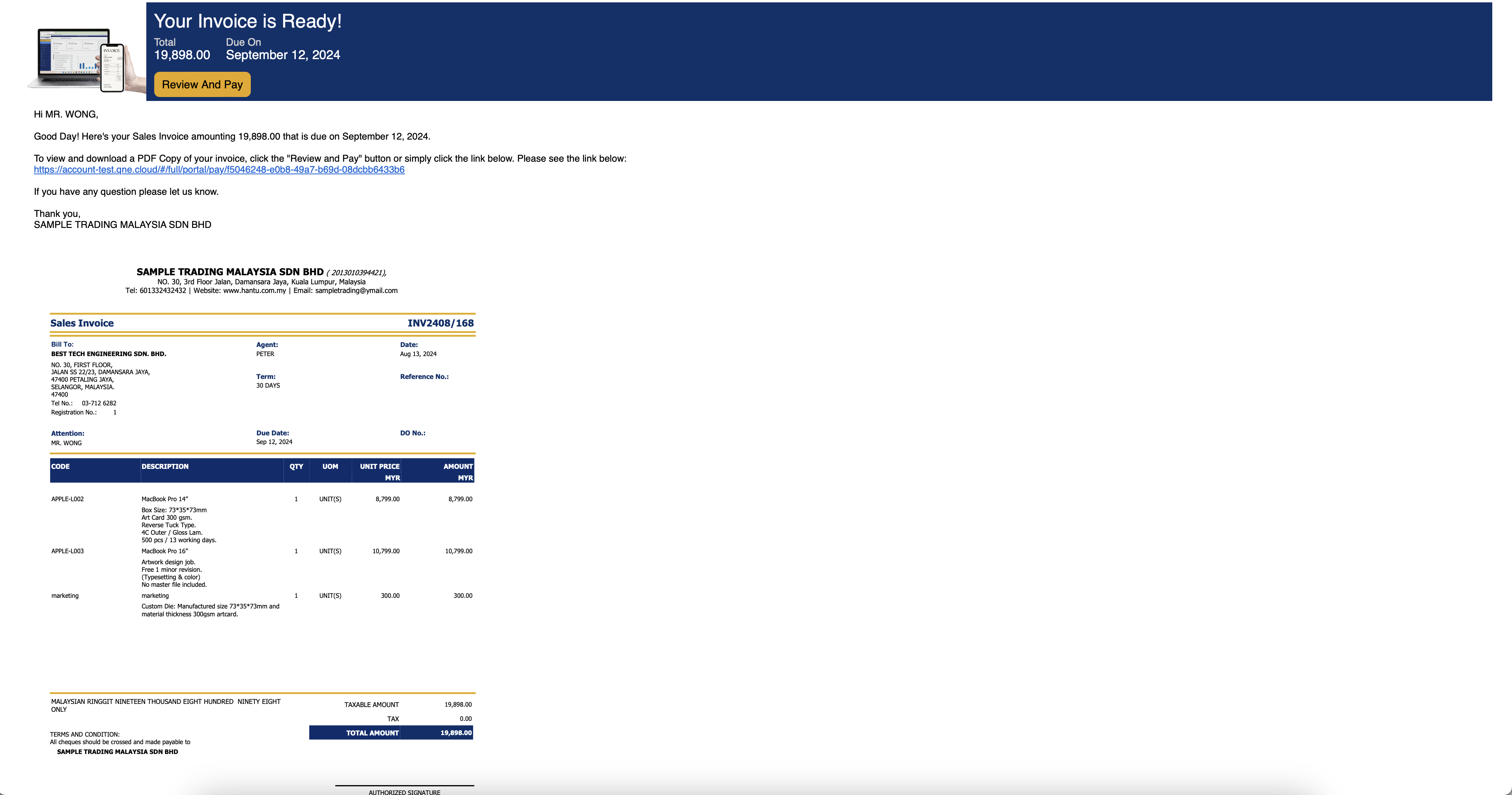Click the DESCRIPTION column header
The width and height of the screenshot is (1512, 795).
point(165,467)
